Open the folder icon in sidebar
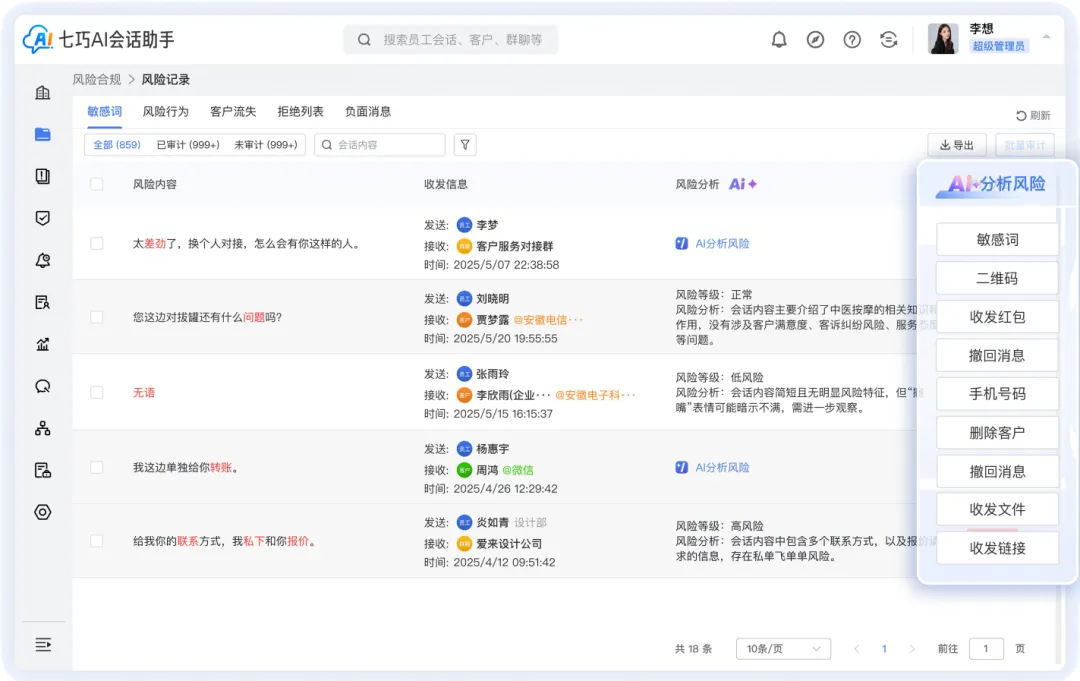1080x681 pixels. (42, 134)
